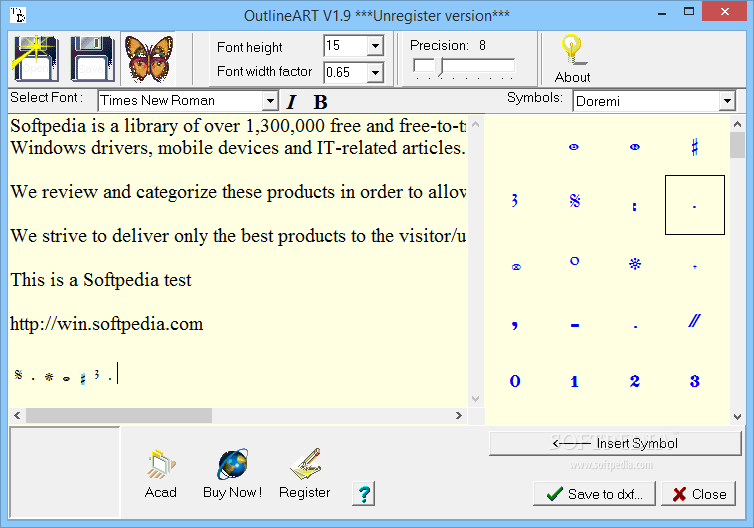
Task: Click the symbol panel scrollbar thumb
Action: (x=737, y=145)
